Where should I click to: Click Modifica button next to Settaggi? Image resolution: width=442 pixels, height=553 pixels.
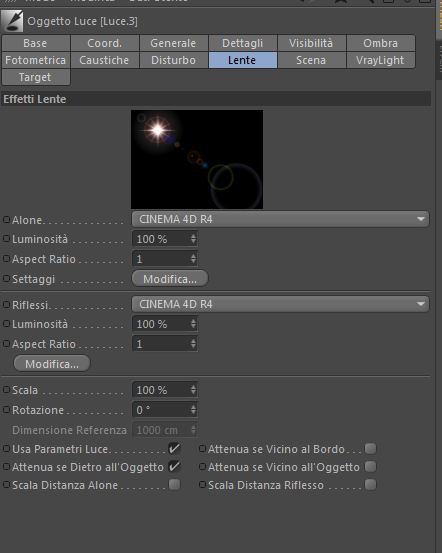pyautogui.click(x=170, y=279)
